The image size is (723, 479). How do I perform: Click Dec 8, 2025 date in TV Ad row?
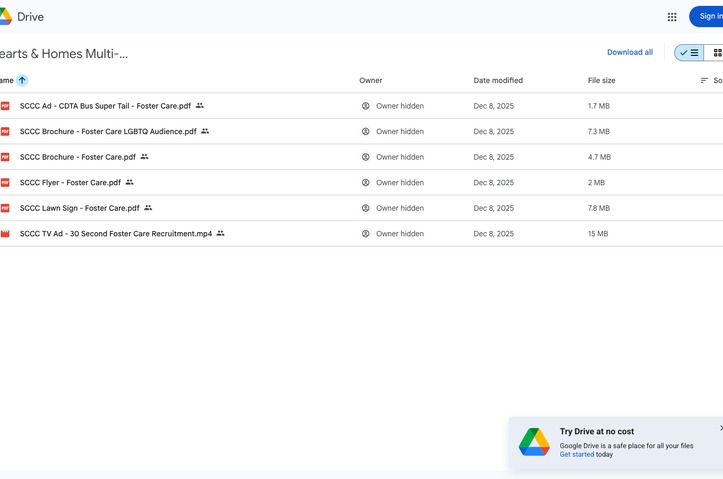pos(493,234)
